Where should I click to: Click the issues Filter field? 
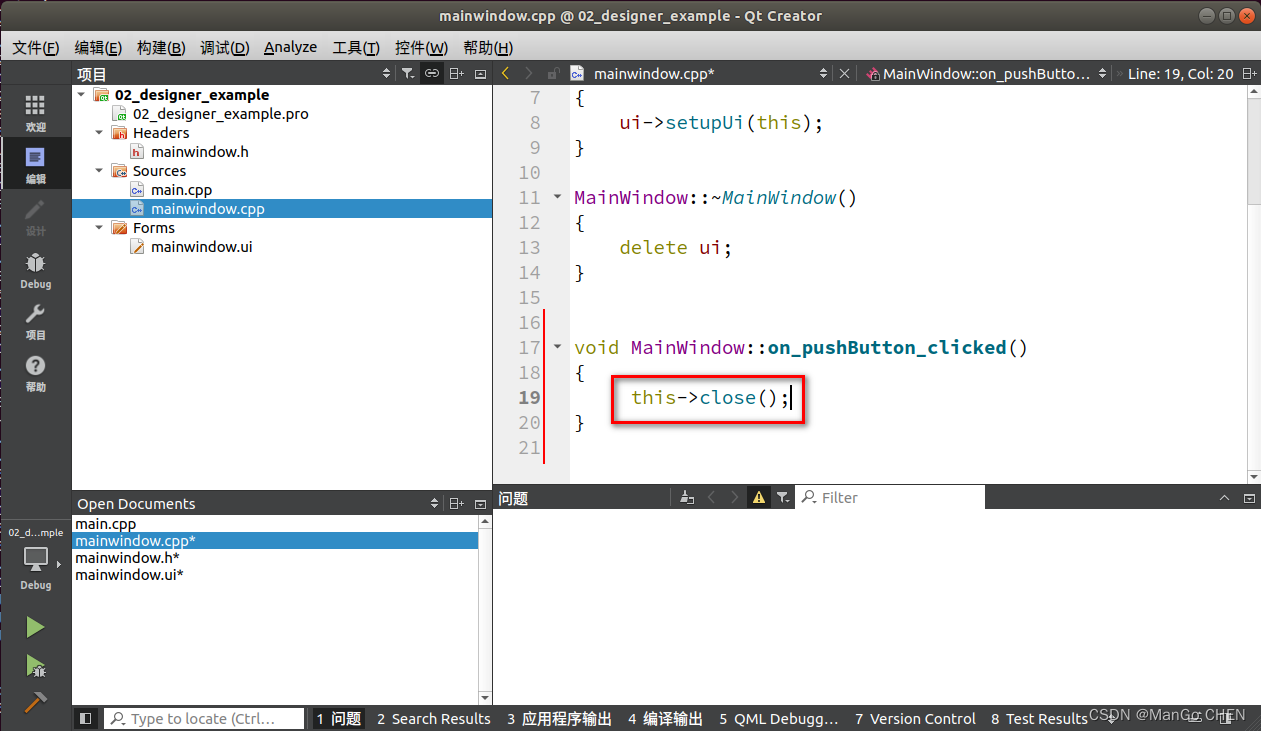[890, 497]
